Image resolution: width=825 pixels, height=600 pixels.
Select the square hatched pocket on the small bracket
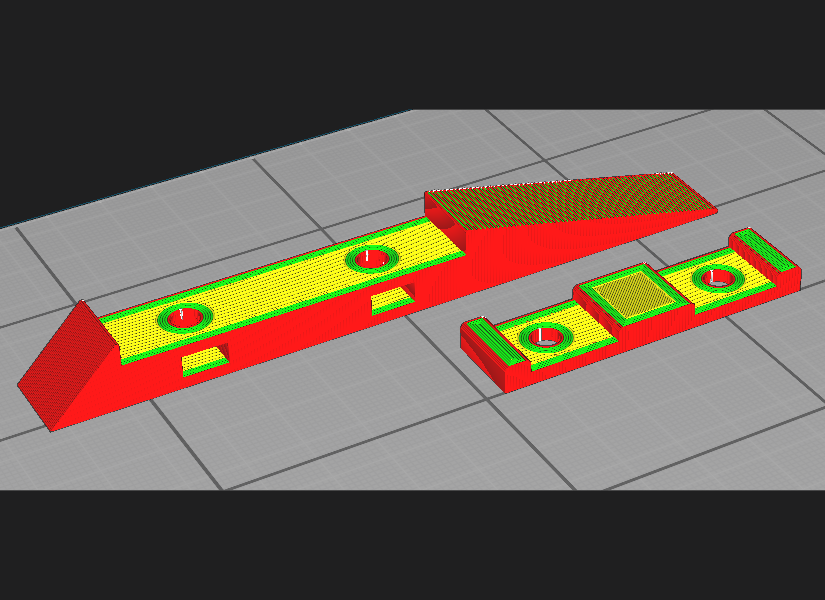pos(635,295)
